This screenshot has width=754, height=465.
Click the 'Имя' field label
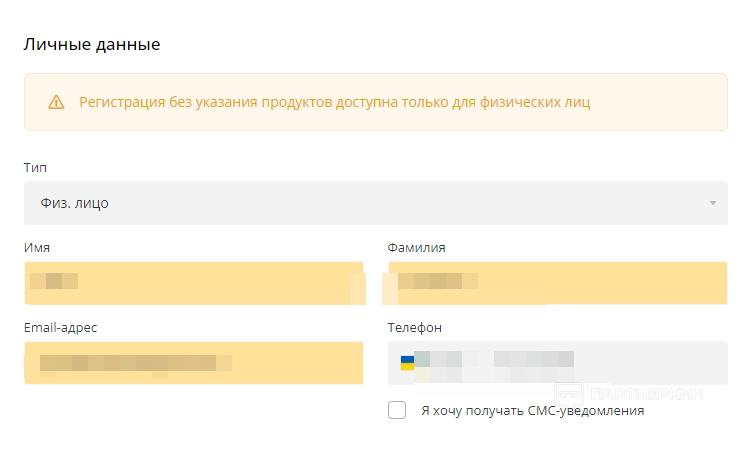pyautogui.click(x=37, y=247)
